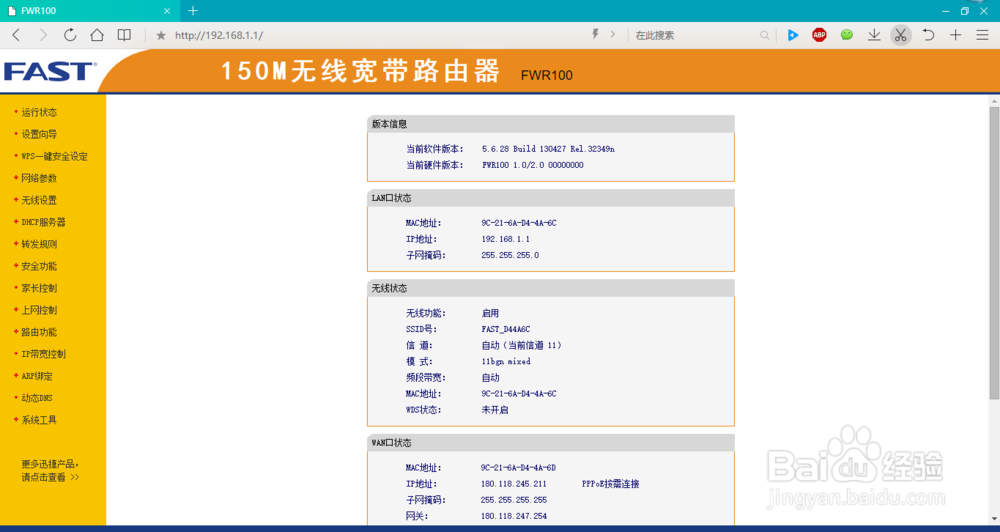Expand 路由功能 sidebar menu
1000x532 pixels.
click(x=39, y=332)
